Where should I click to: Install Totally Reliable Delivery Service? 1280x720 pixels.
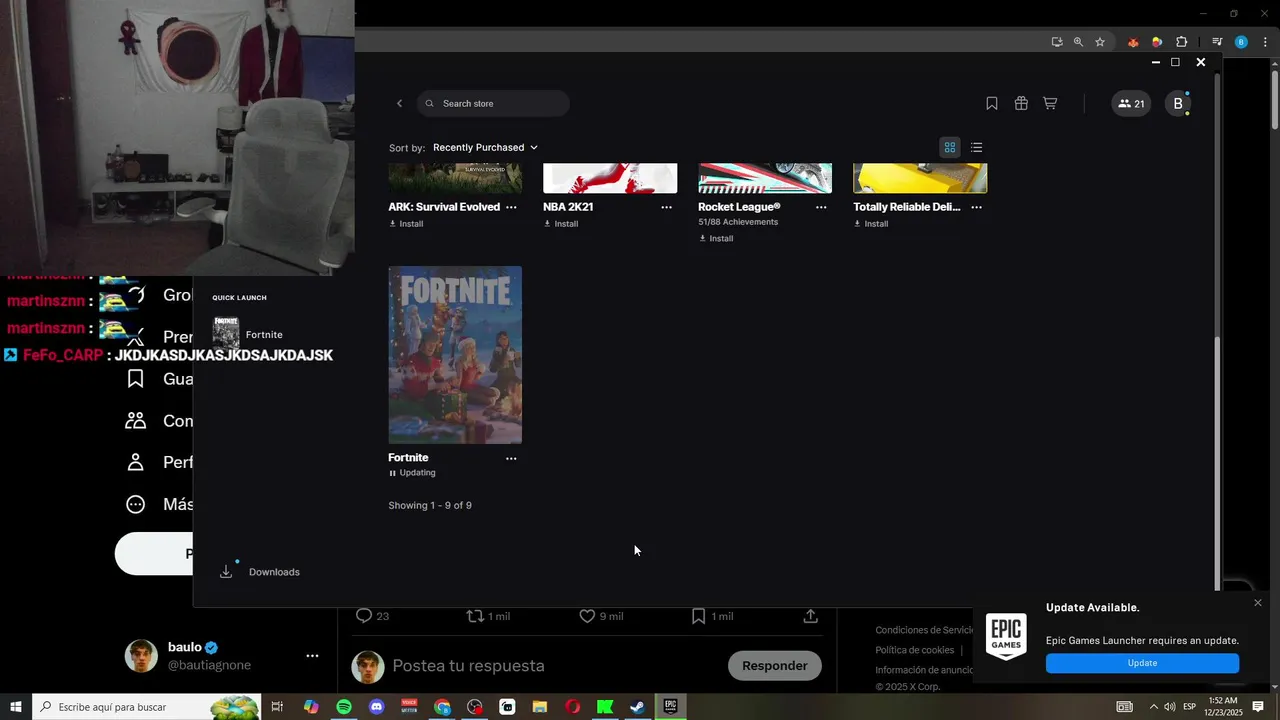[871, 224]
